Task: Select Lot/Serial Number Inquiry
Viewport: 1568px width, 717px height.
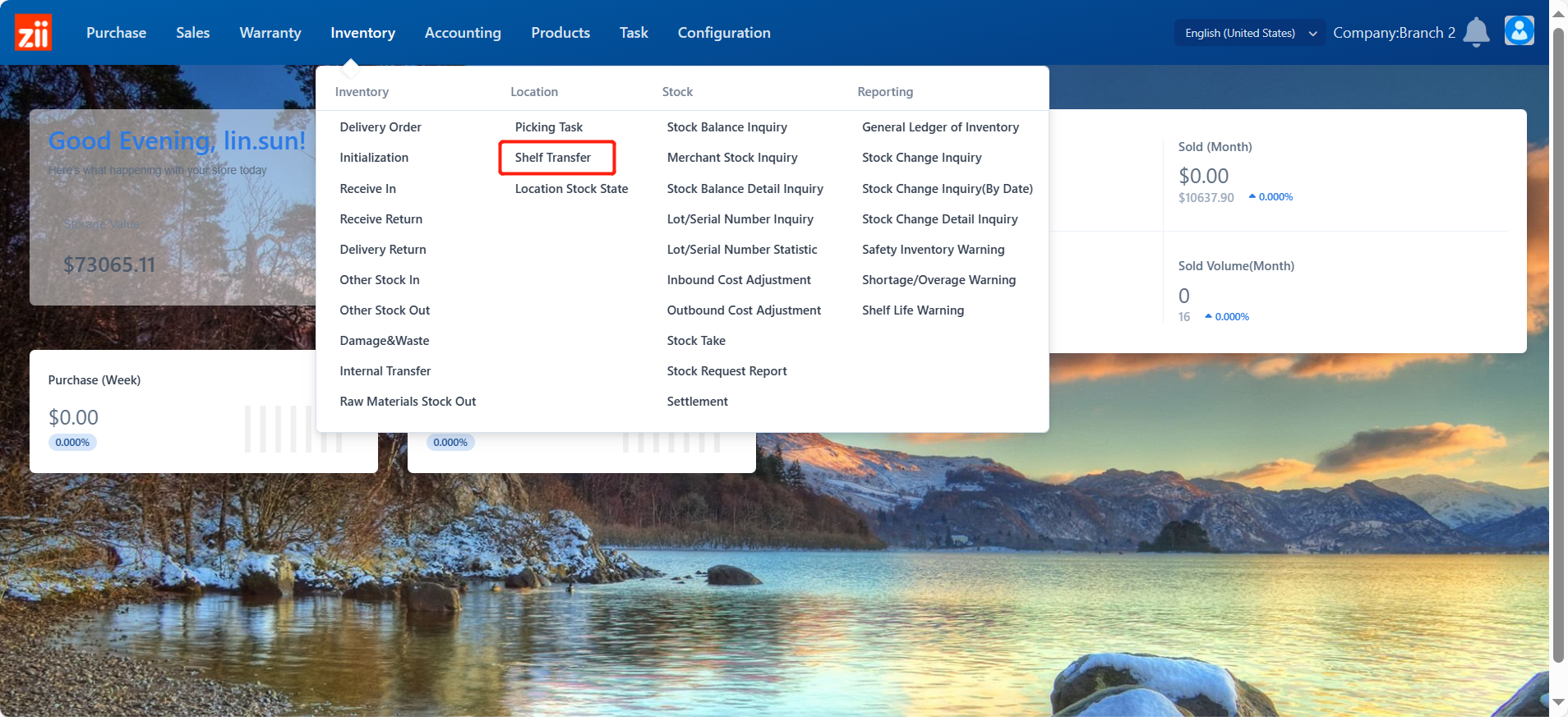Action: [x=740, y=219]
